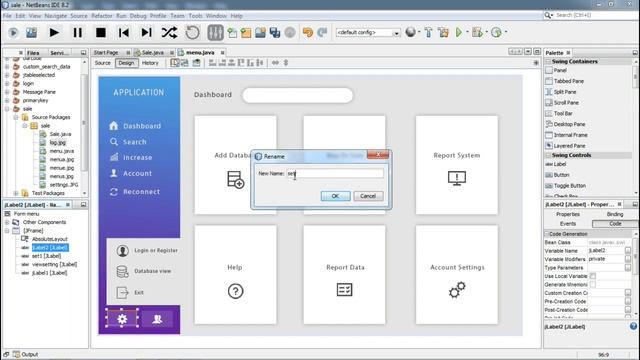Viewport: 640px width, 360px height.
Task: Click OK in Rename dialog
Action: pyautogui.click(x=336, y=196)
